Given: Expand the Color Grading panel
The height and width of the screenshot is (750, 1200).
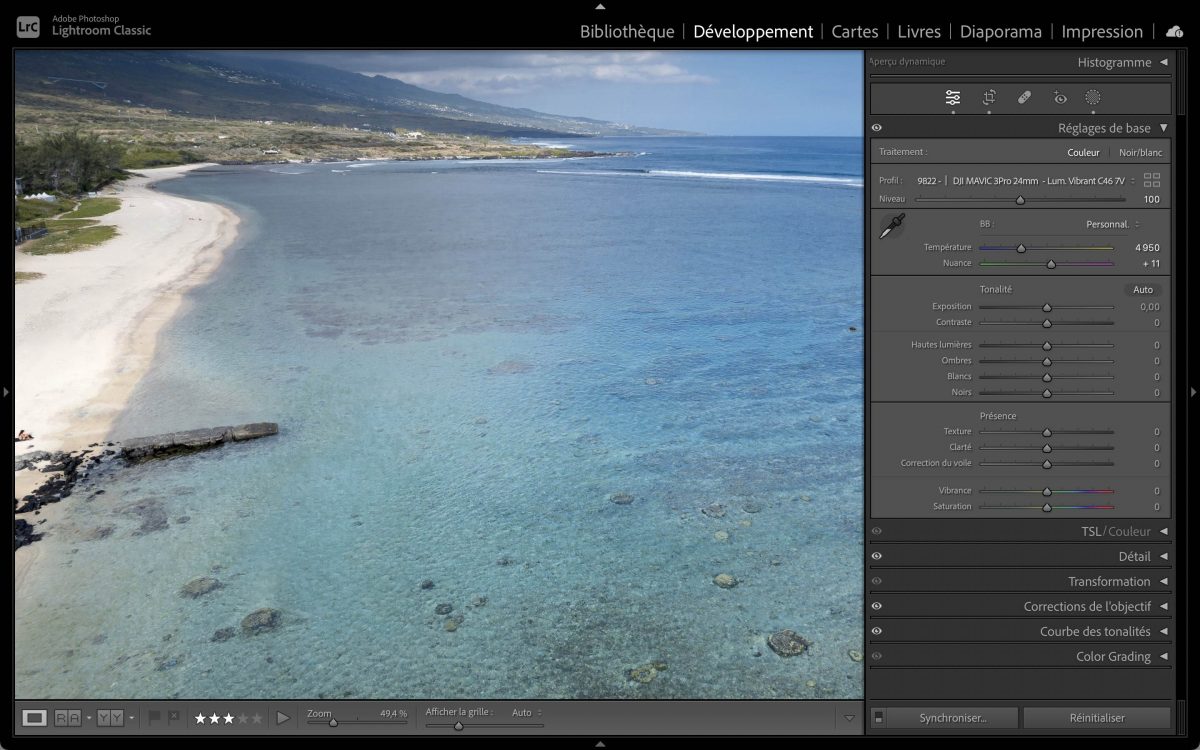Looking at the screenshot, I should pos(1163,656).
